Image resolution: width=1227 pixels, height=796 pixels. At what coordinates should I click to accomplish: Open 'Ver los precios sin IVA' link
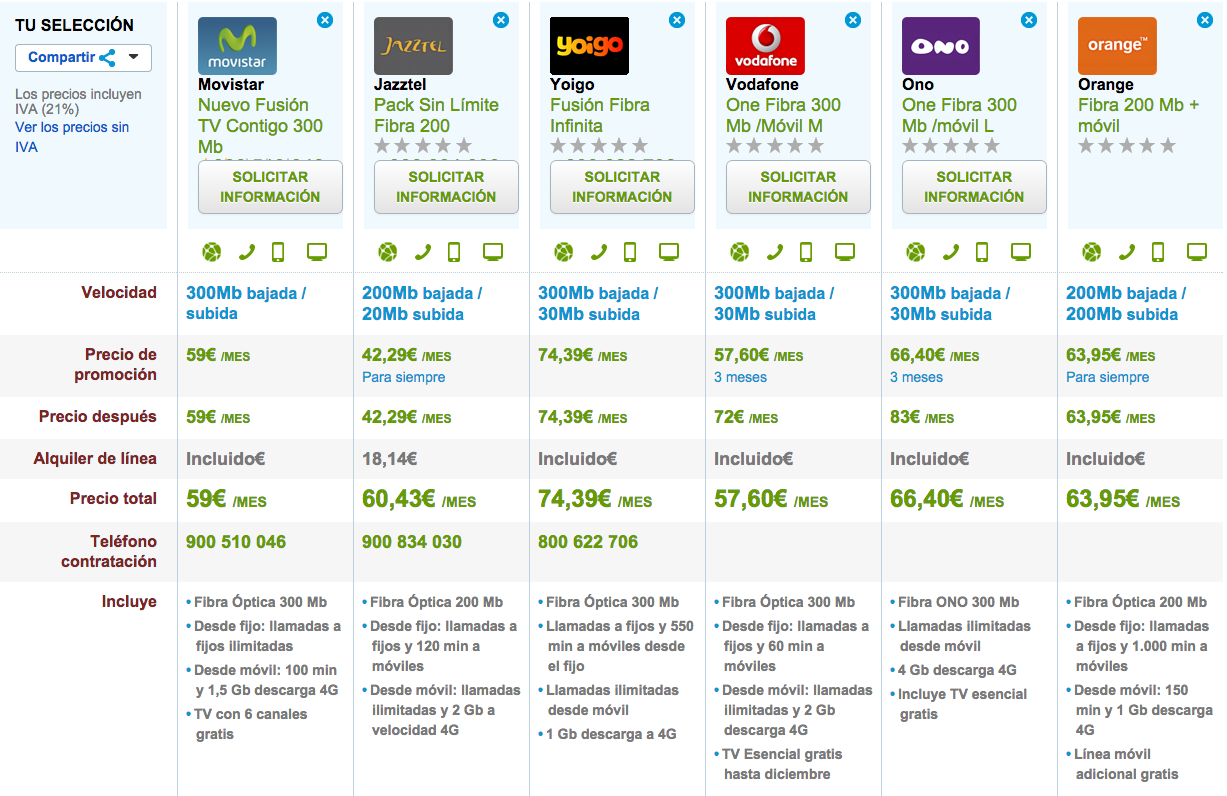click(x=72, y=137)
